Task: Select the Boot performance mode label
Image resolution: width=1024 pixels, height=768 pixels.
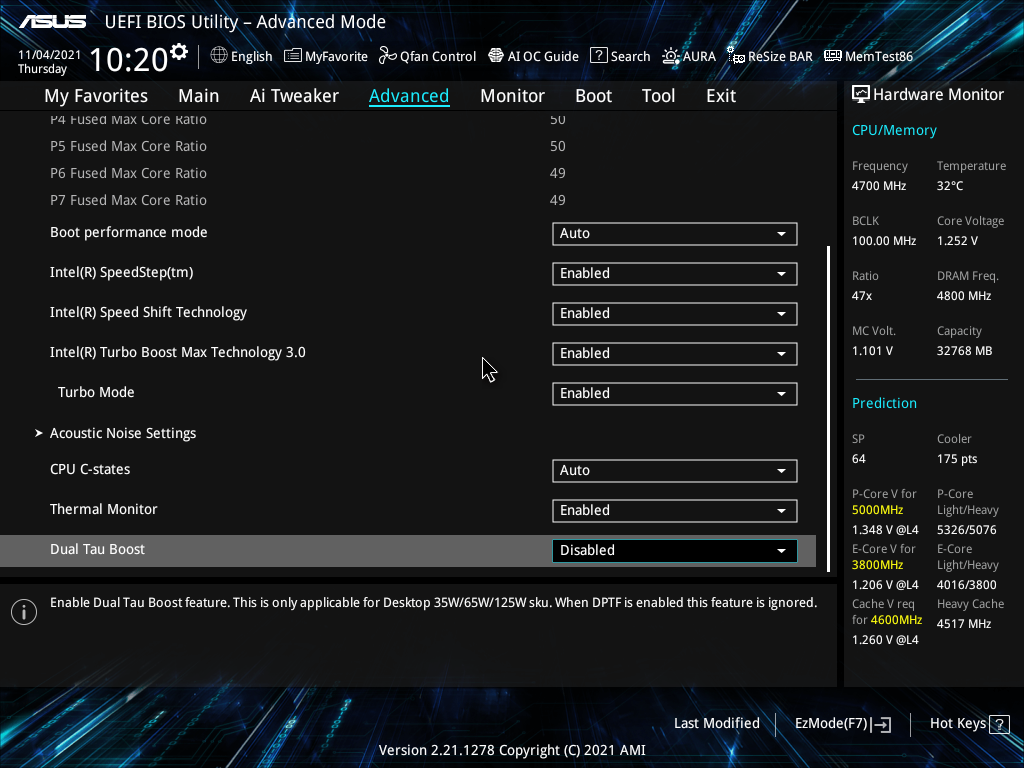Action: [x=129, y=232]
